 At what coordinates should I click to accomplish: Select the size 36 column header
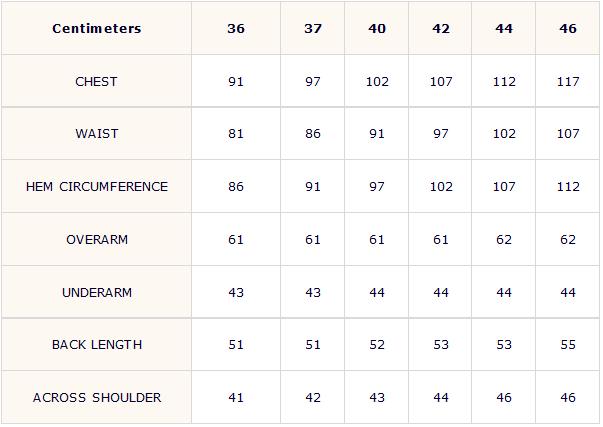coord(236,28)
